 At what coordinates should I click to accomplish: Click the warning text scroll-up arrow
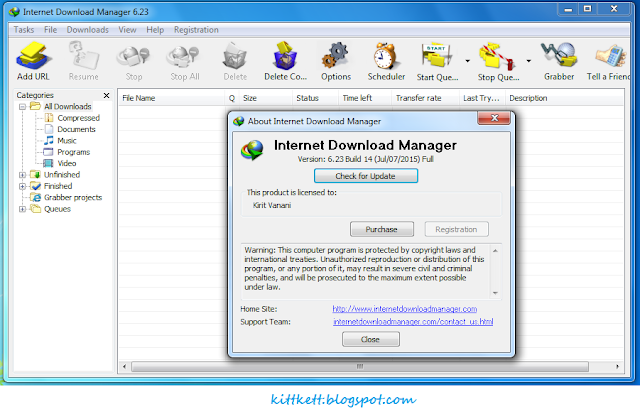495,250
